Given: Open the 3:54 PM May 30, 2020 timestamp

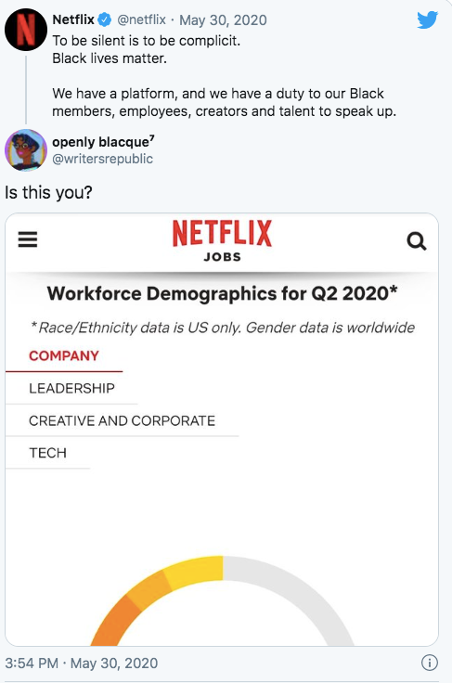Looking at the screenshot, I should point(82,663).
